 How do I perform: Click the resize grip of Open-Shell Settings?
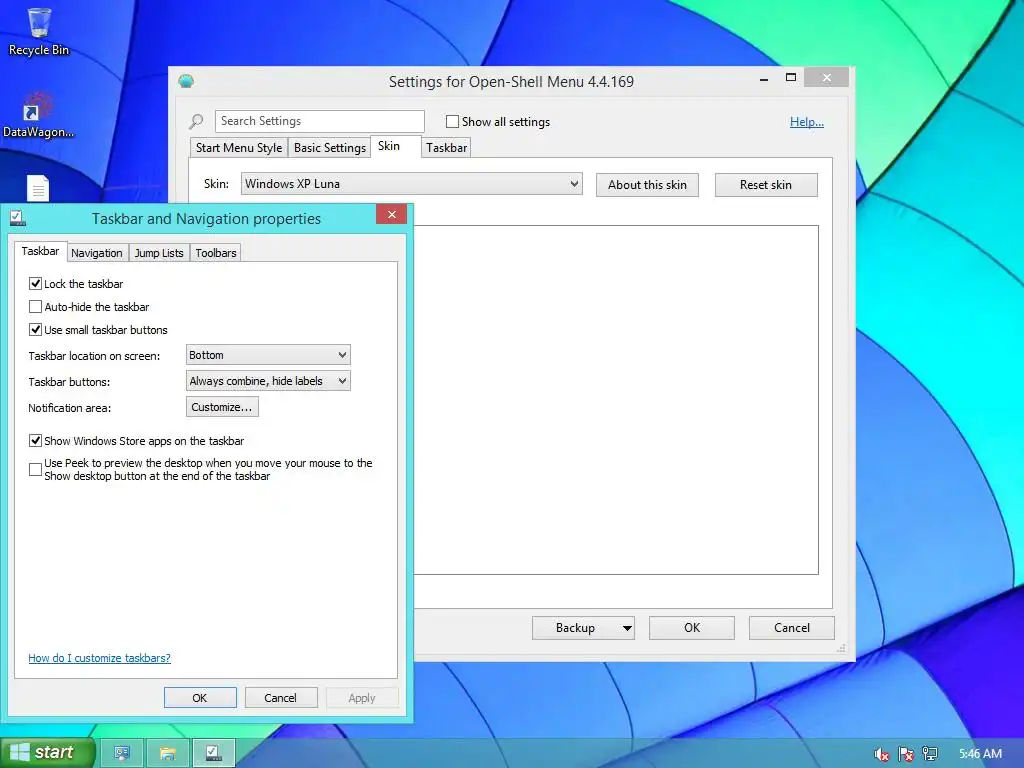841,648
